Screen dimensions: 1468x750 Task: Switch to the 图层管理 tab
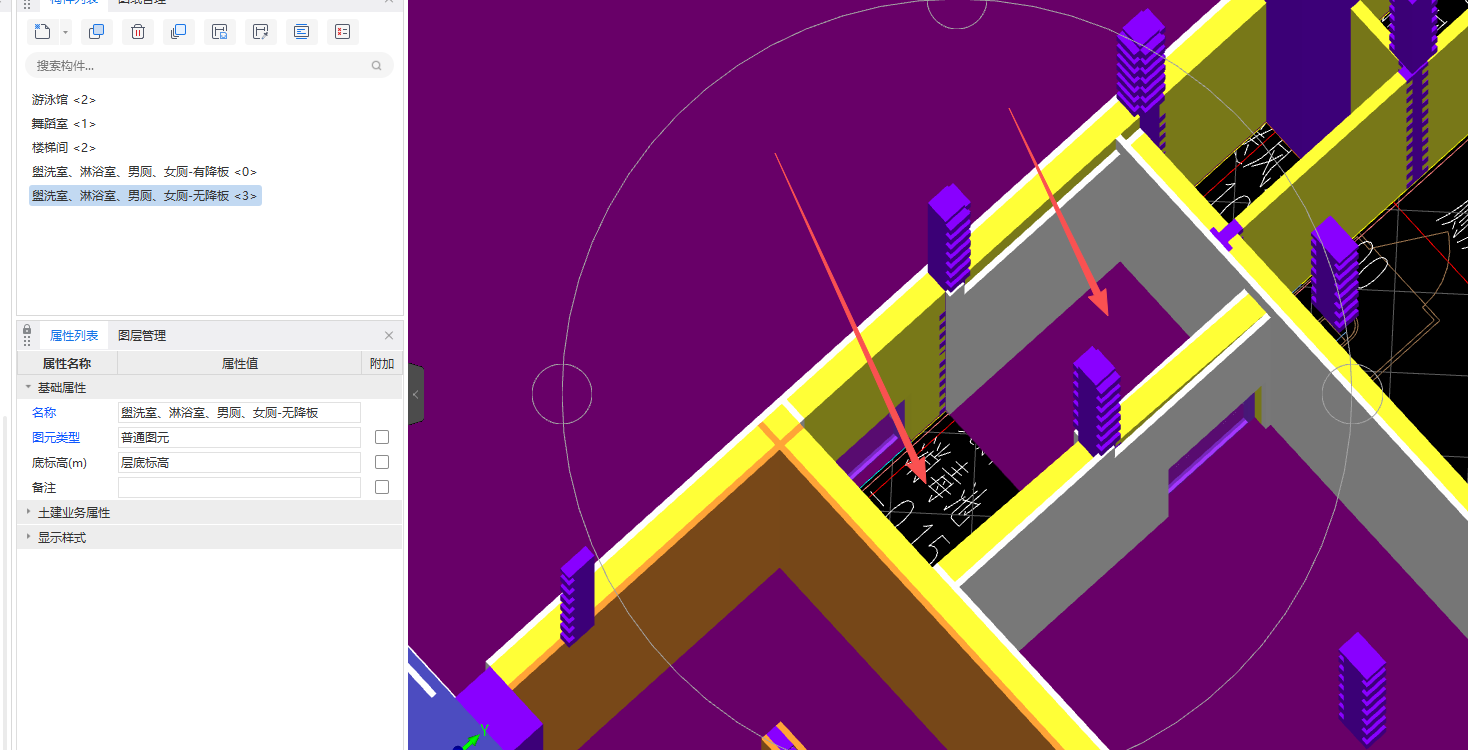pos(142,336)
